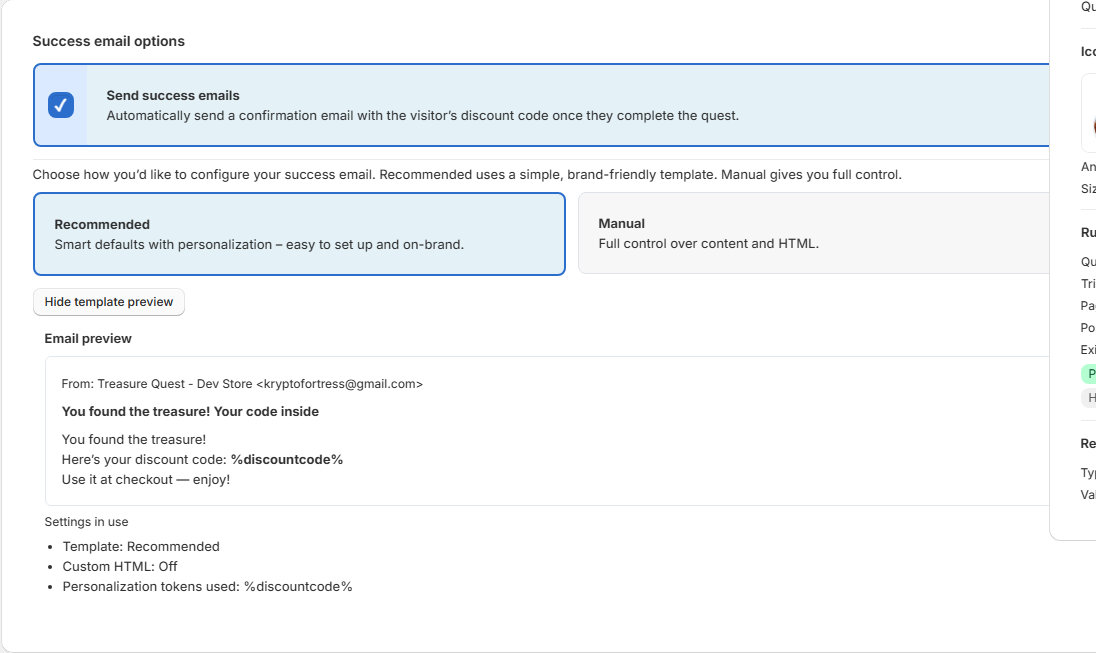Click the Success email options heading
The height and width of the screenshot is (653, 1096).
point(109,41)
